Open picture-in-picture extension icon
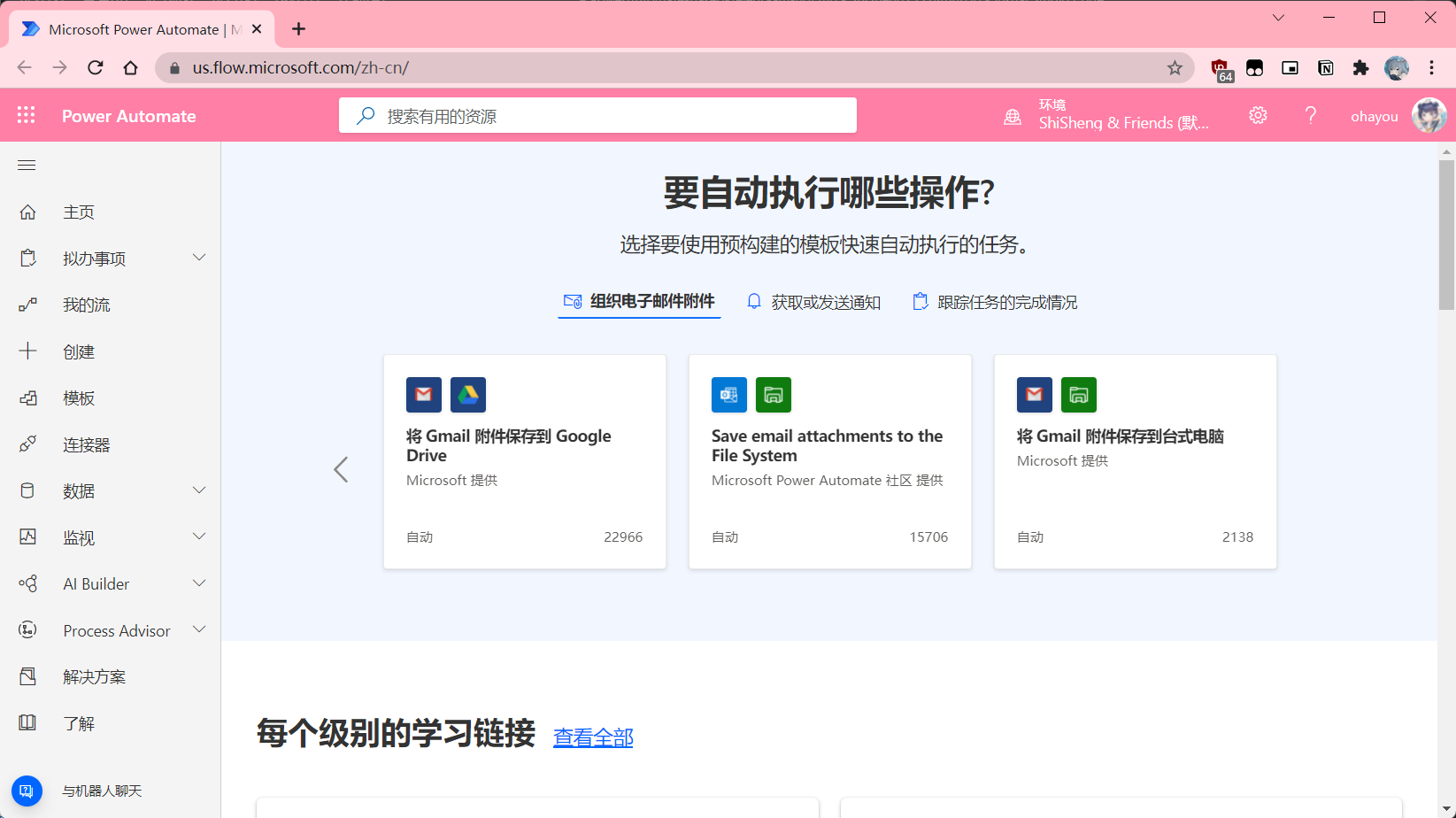The image size is (1456, 818). click(x=1290, y=67)
